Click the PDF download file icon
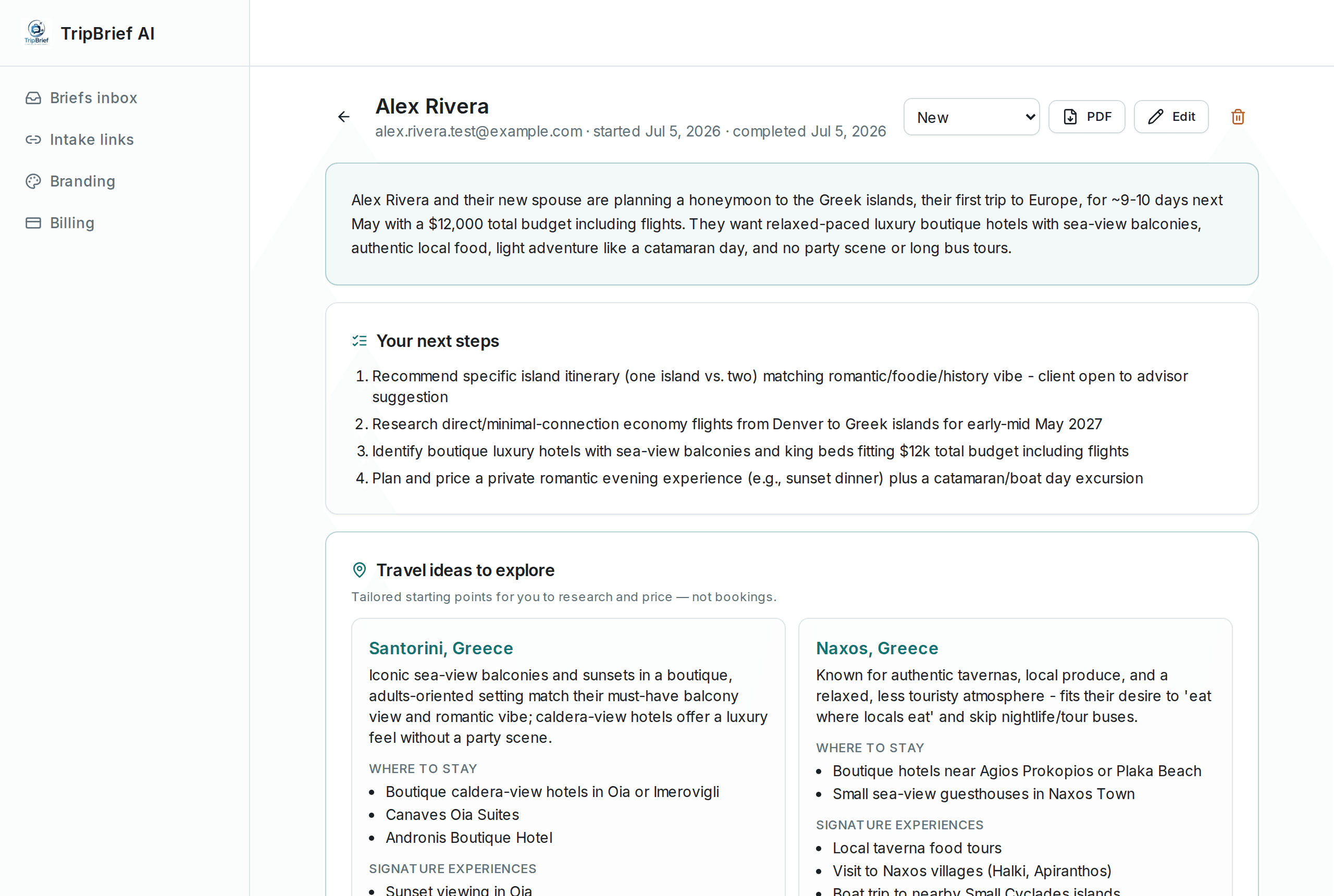Screen dimensions: 1334x896 coord(1070,117)
